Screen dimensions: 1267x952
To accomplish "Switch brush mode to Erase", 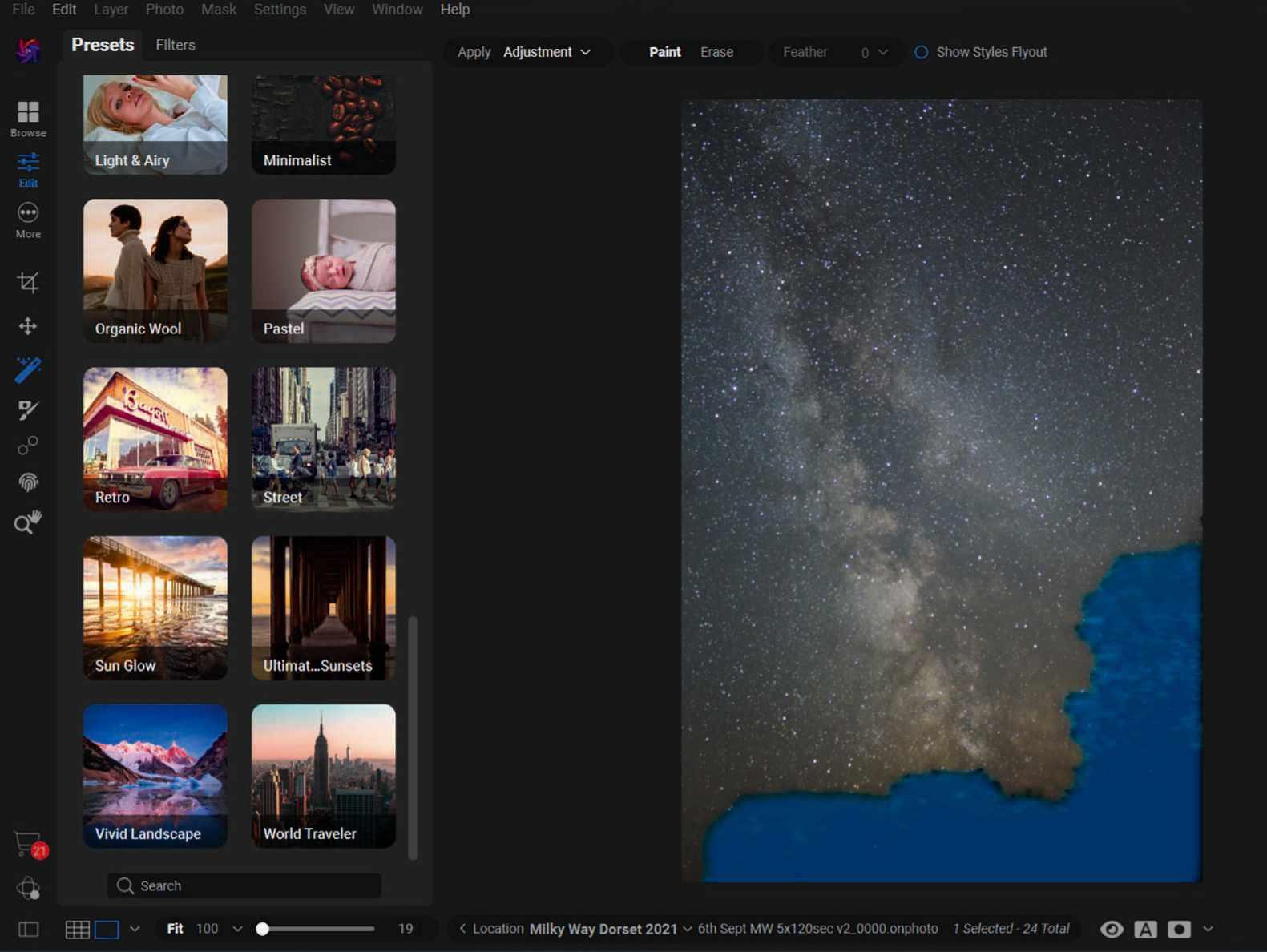I will (716, 52).
